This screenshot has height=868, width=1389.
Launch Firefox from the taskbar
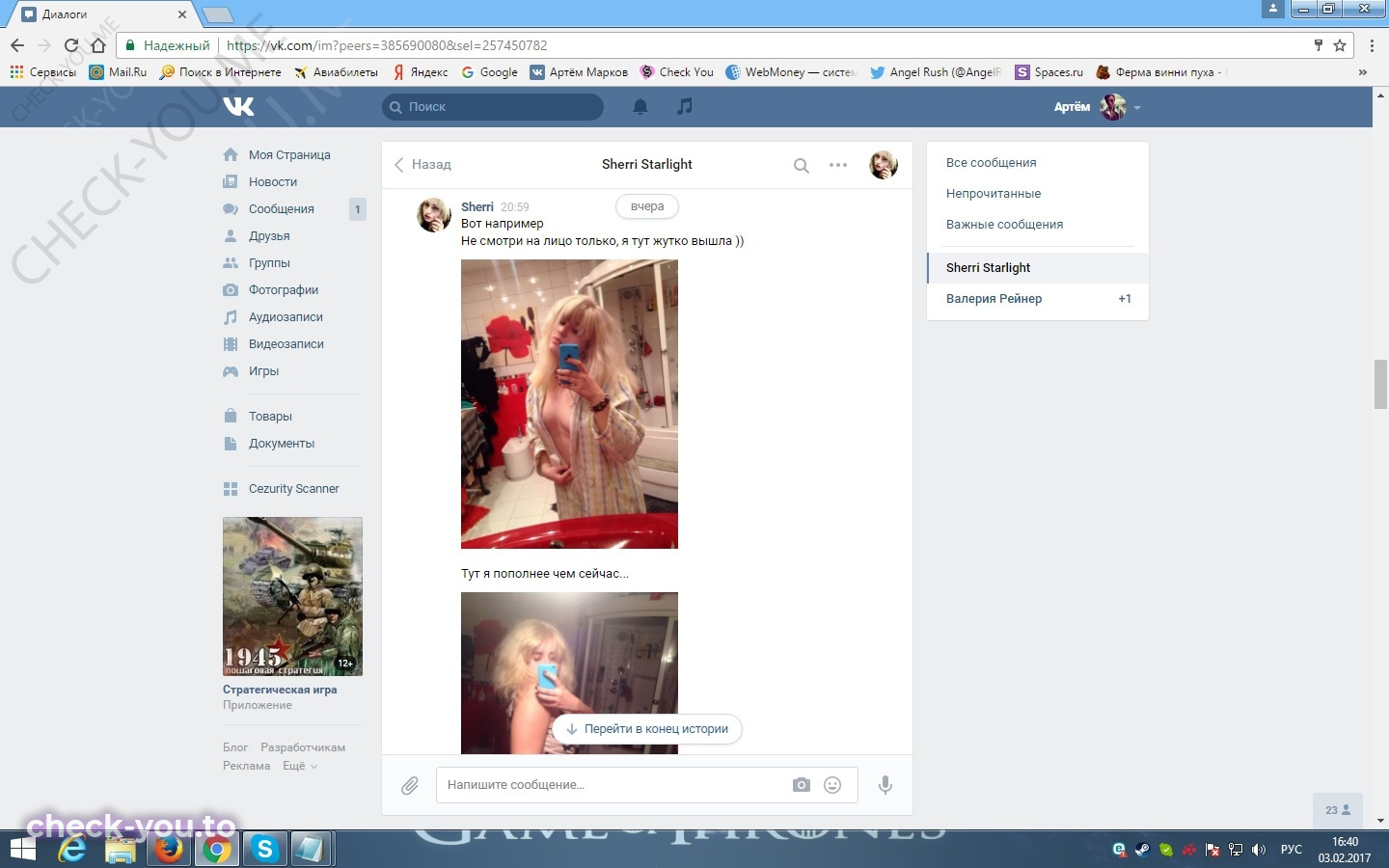pos(169,849)
